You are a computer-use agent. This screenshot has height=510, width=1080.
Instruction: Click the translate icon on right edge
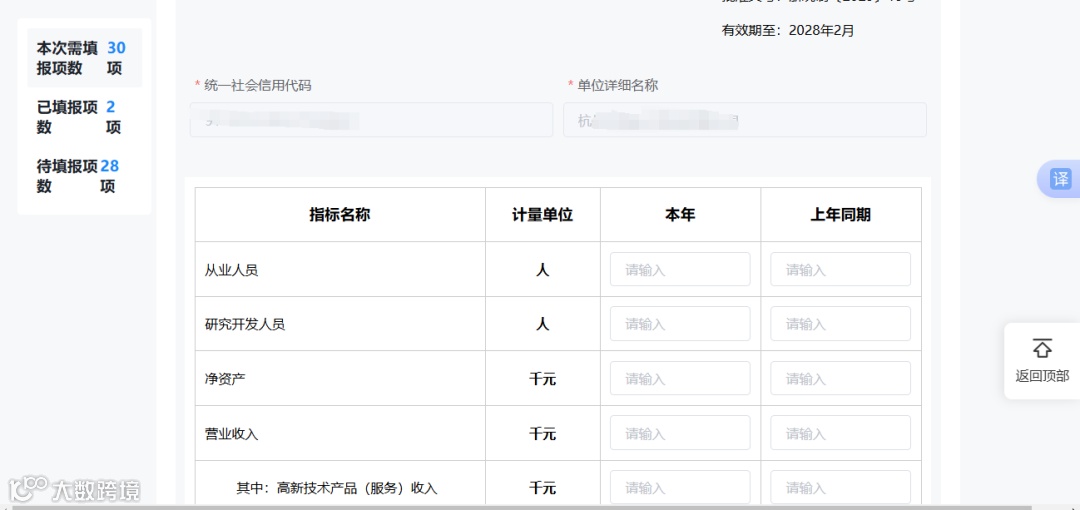coord(1061,179)
